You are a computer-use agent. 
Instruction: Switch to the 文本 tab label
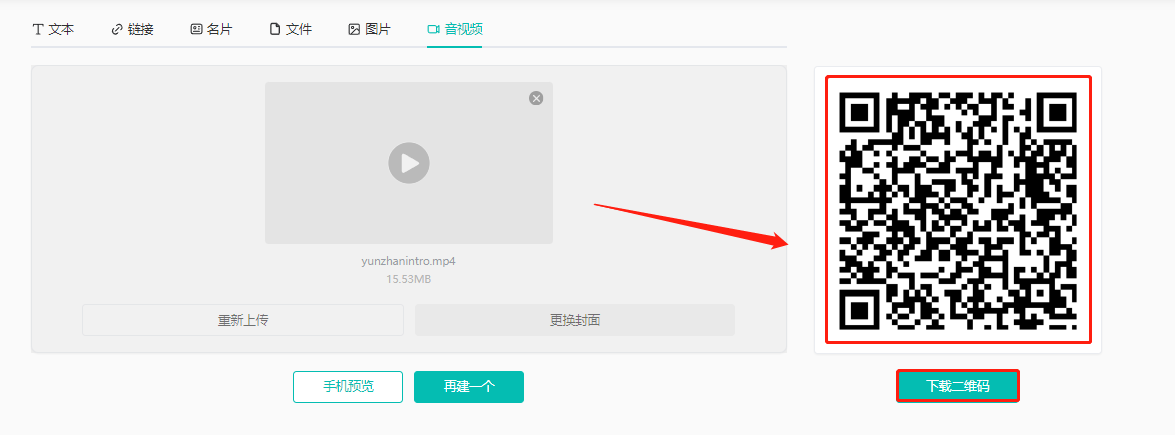point(61,30)
